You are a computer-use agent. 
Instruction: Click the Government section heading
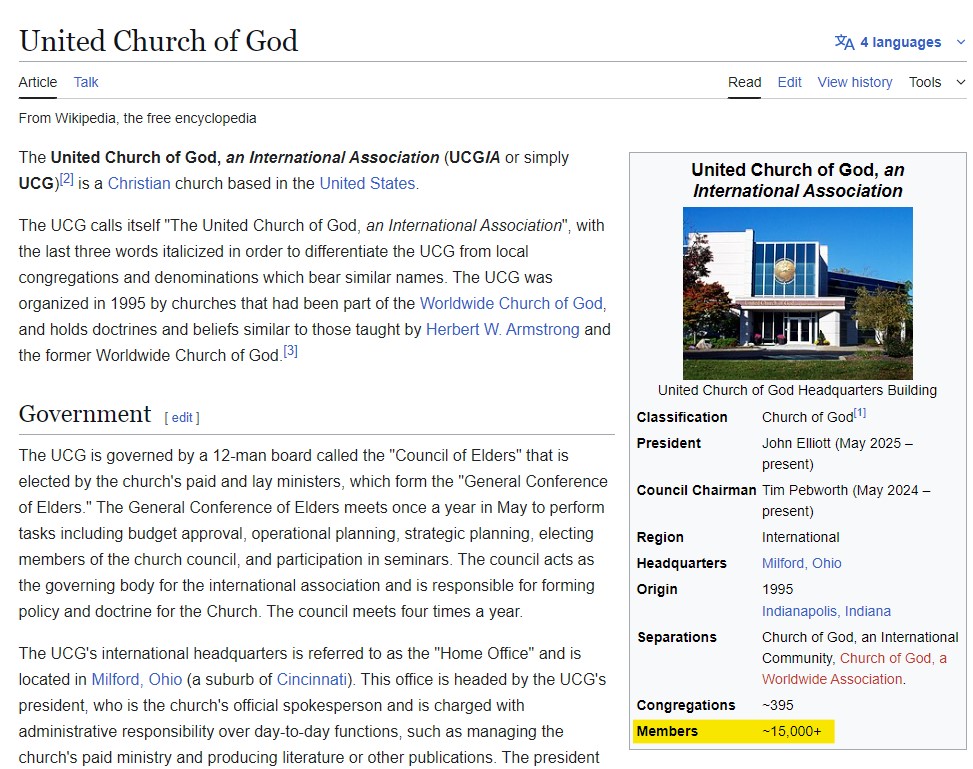(85, 414)
